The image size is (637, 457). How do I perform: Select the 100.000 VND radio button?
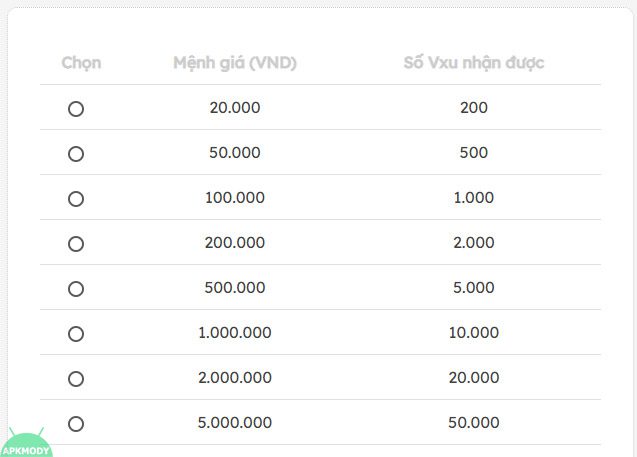click(x=76, y=199)
